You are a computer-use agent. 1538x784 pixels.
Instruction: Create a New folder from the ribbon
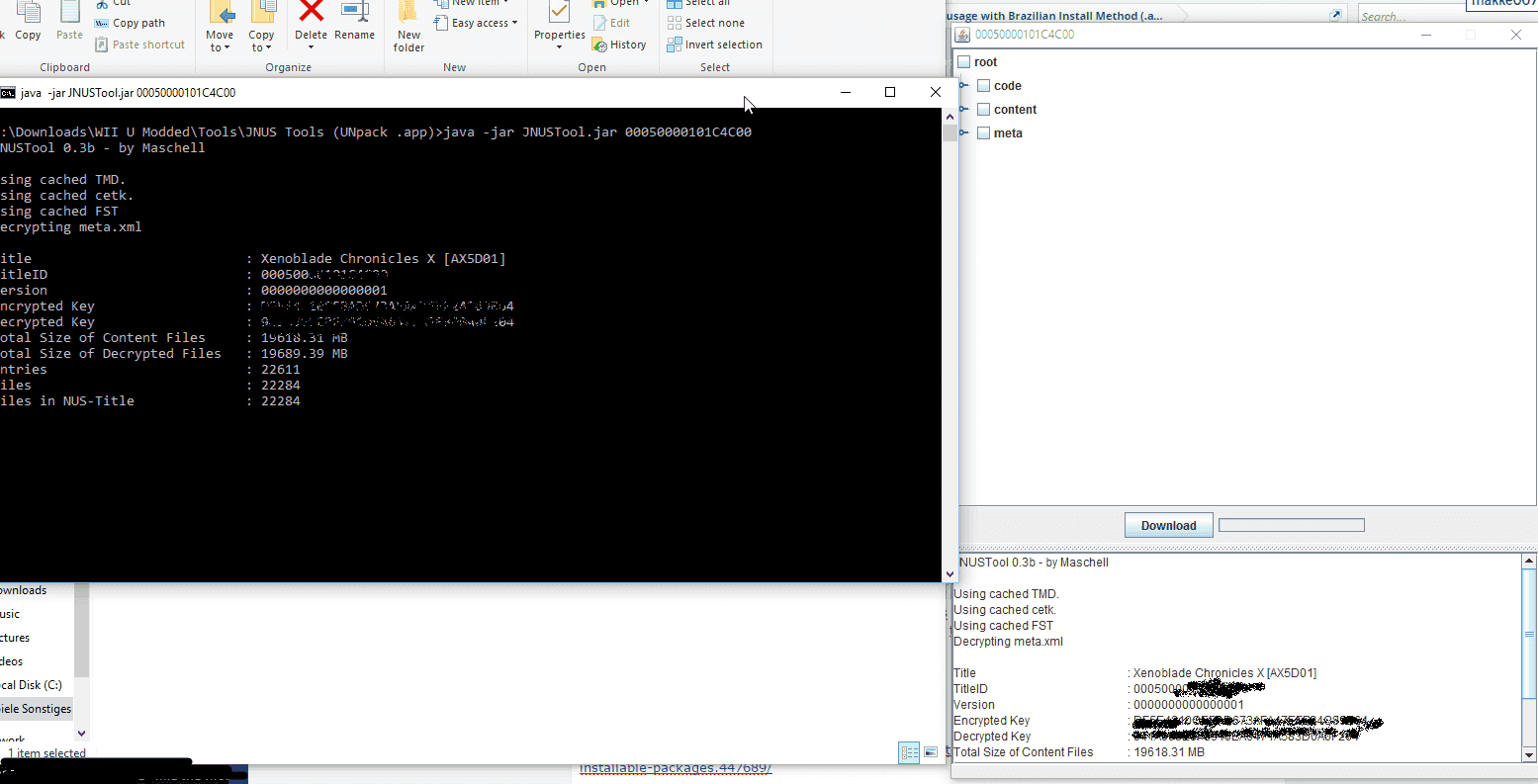click(408, 26)
